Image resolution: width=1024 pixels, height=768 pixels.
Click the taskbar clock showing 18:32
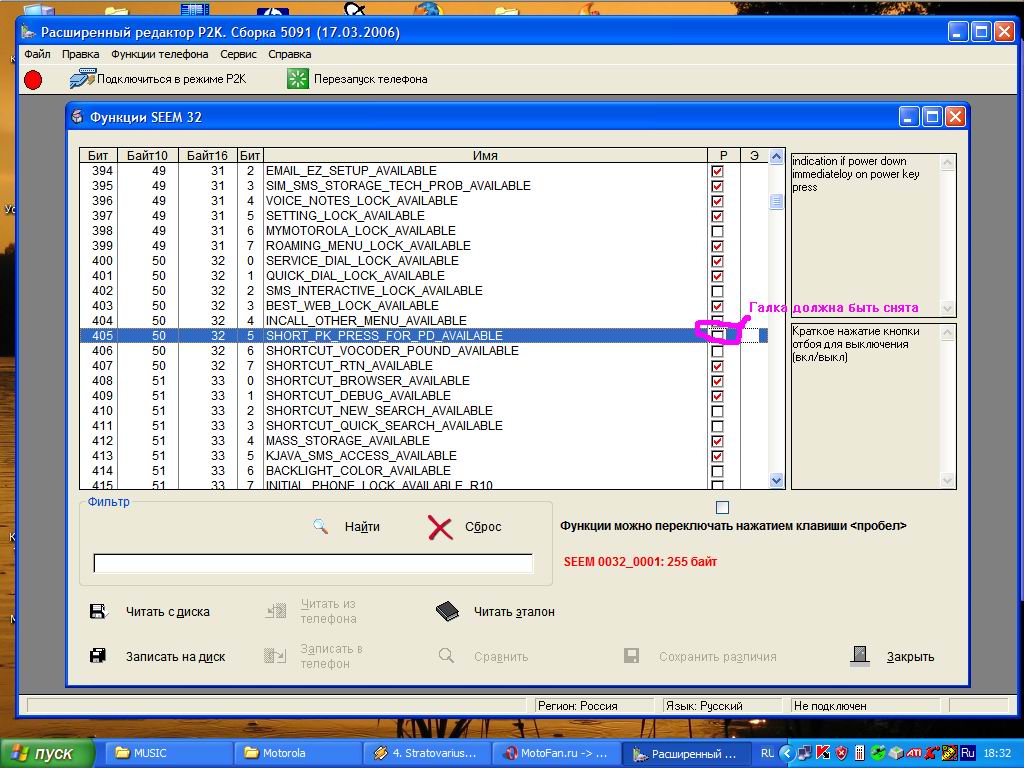pyautogui.click(x=997, y=753)
